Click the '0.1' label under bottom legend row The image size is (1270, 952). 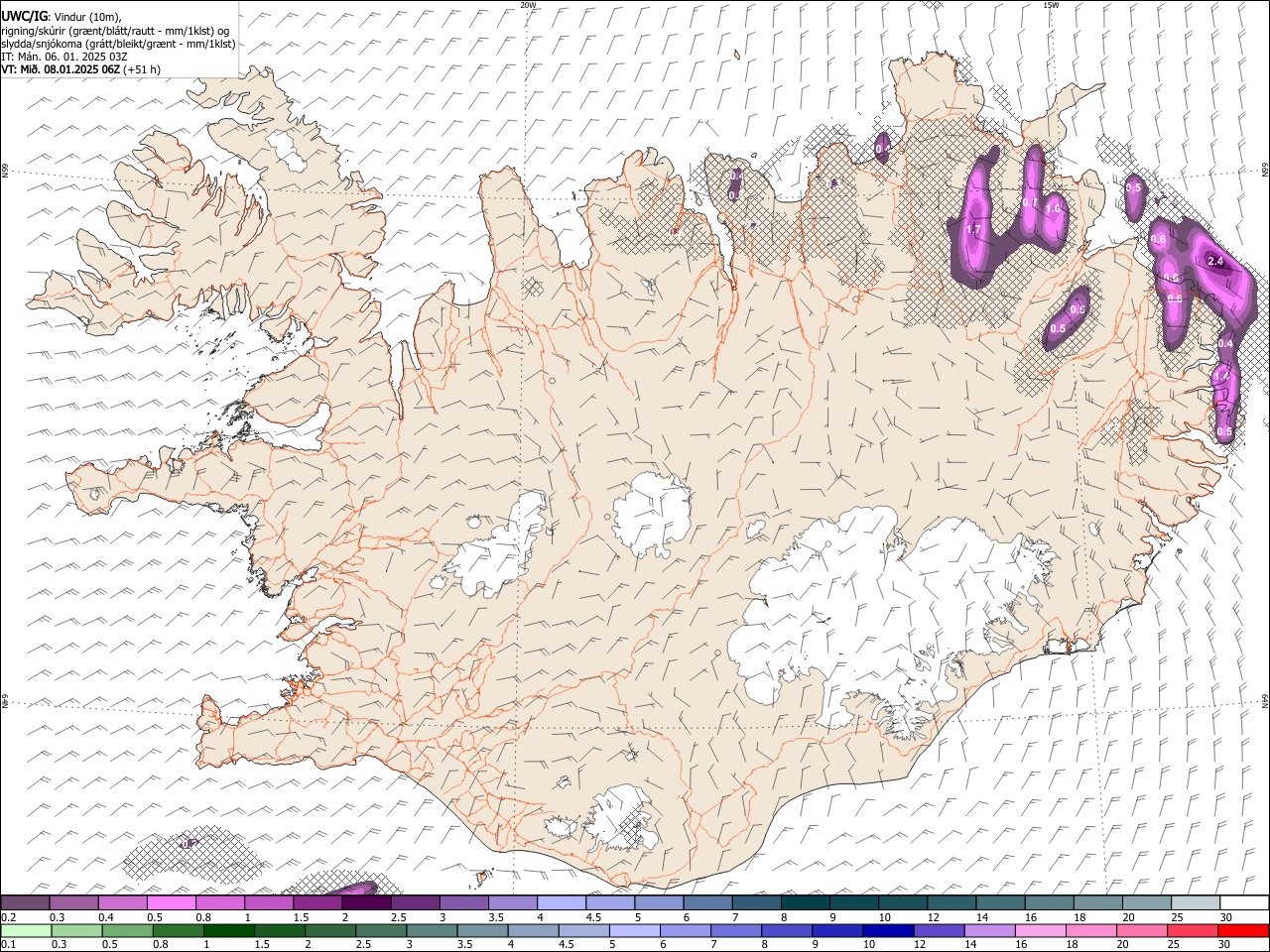point(8,945)
